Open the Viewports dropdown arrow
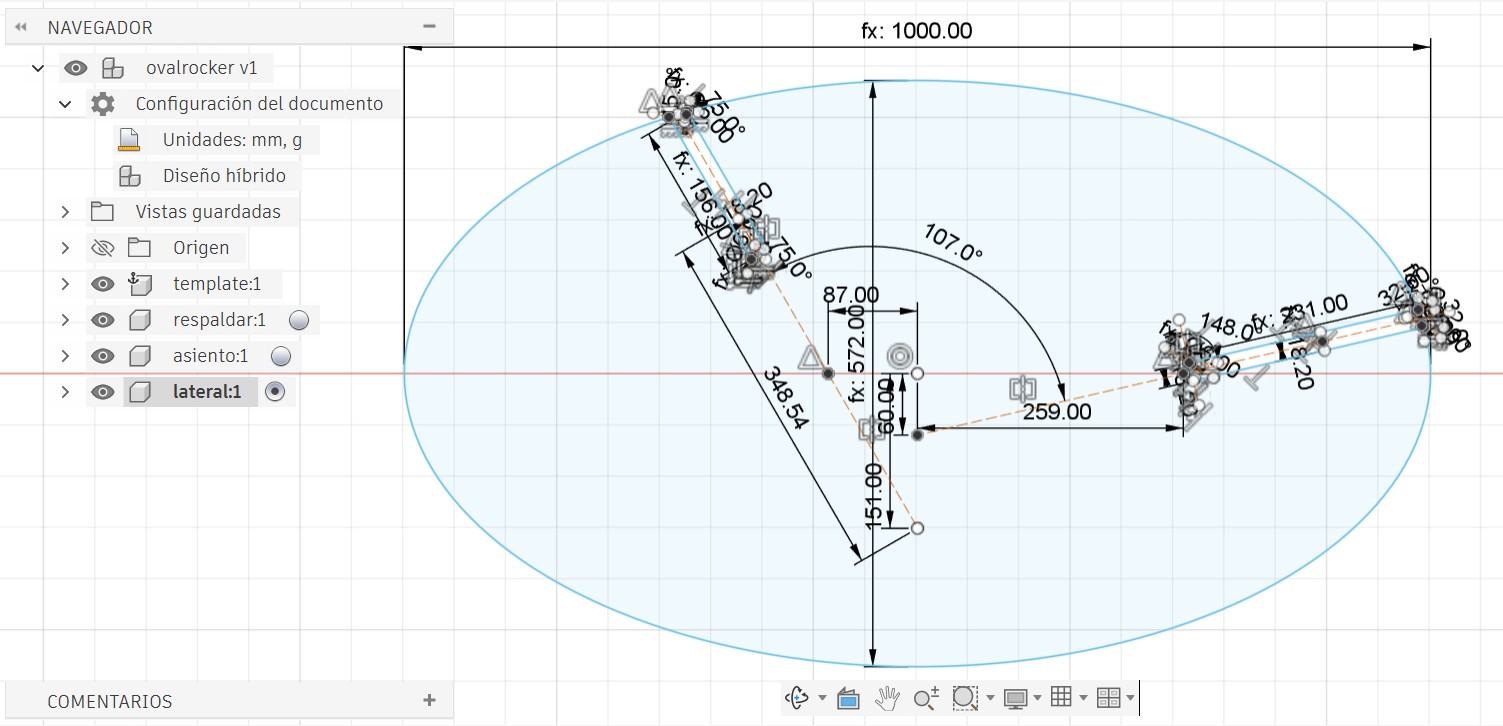This screenshot has width=1503, height=726. pos(1130,698)
